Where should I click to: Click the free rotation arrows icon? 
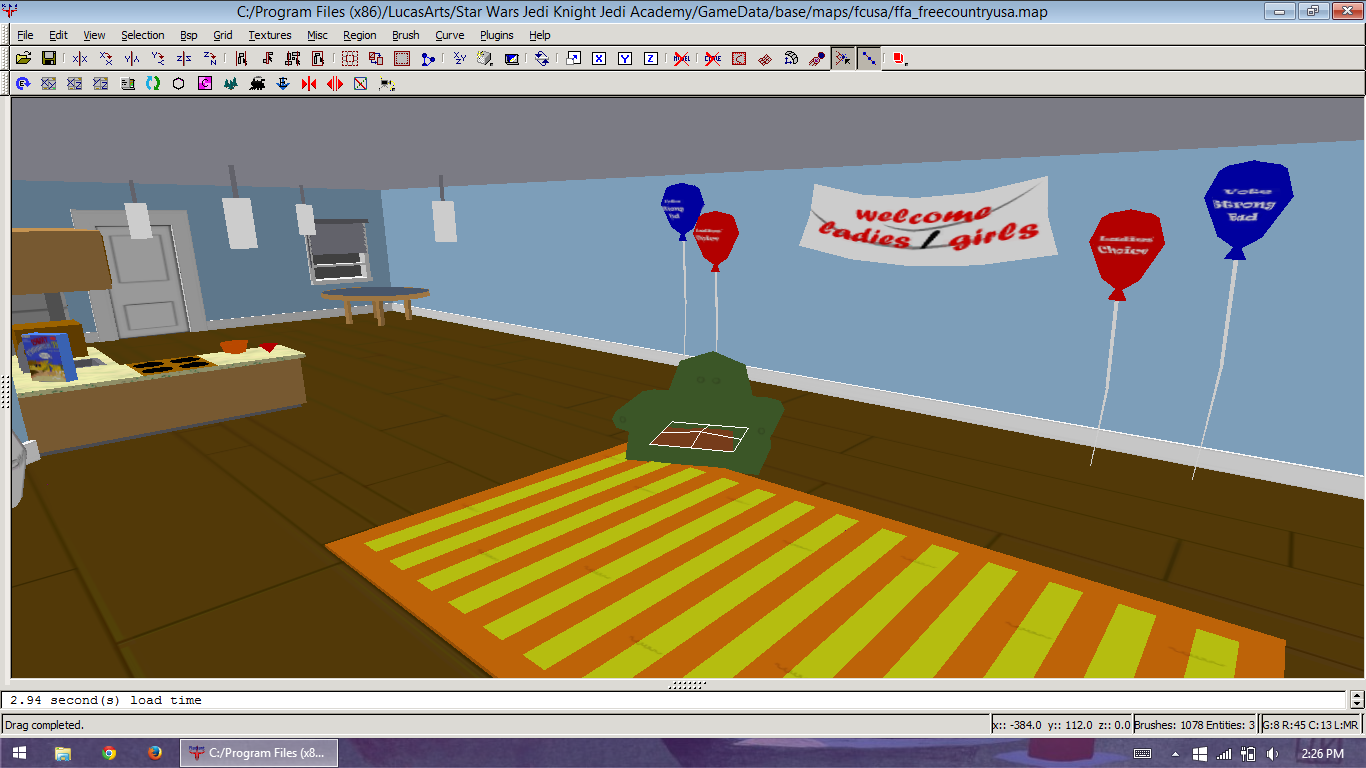coord(541,59)
